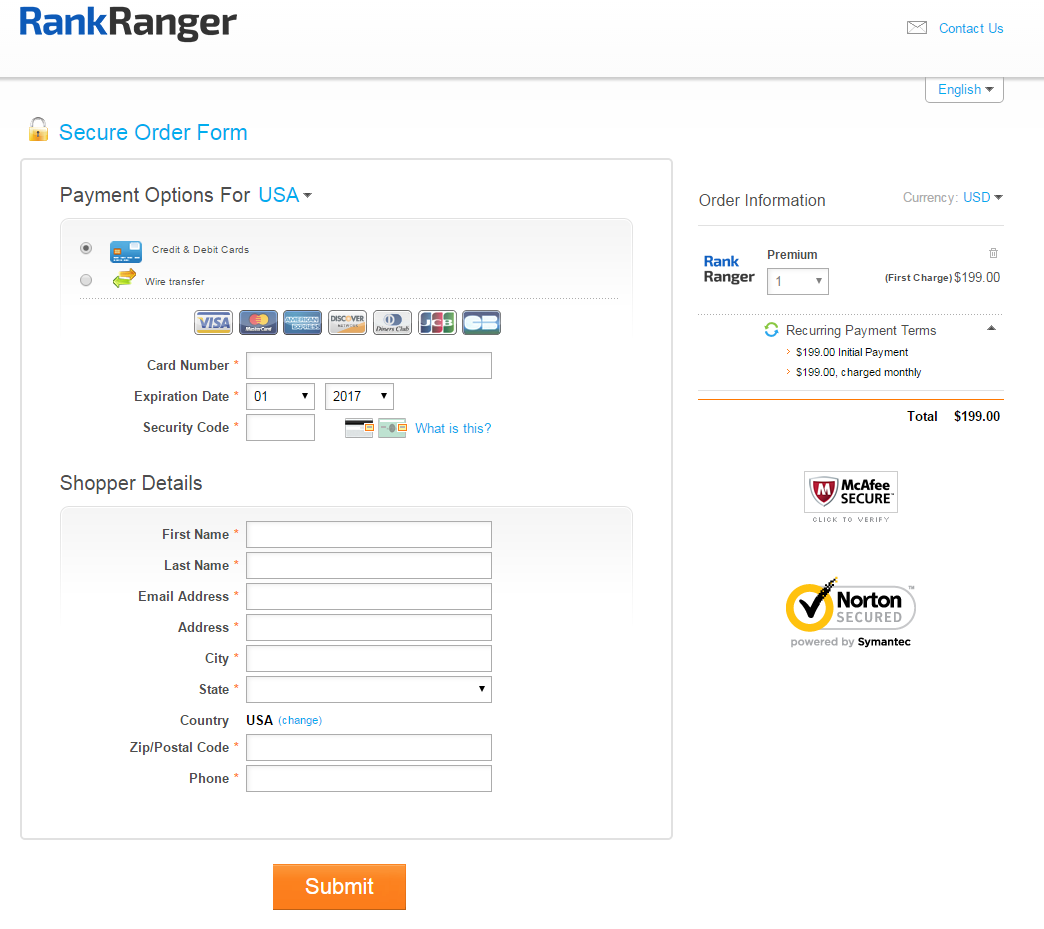Select Credit & Debit Cards radio button
Screen dimensions: 1044x929
(86, 248)
